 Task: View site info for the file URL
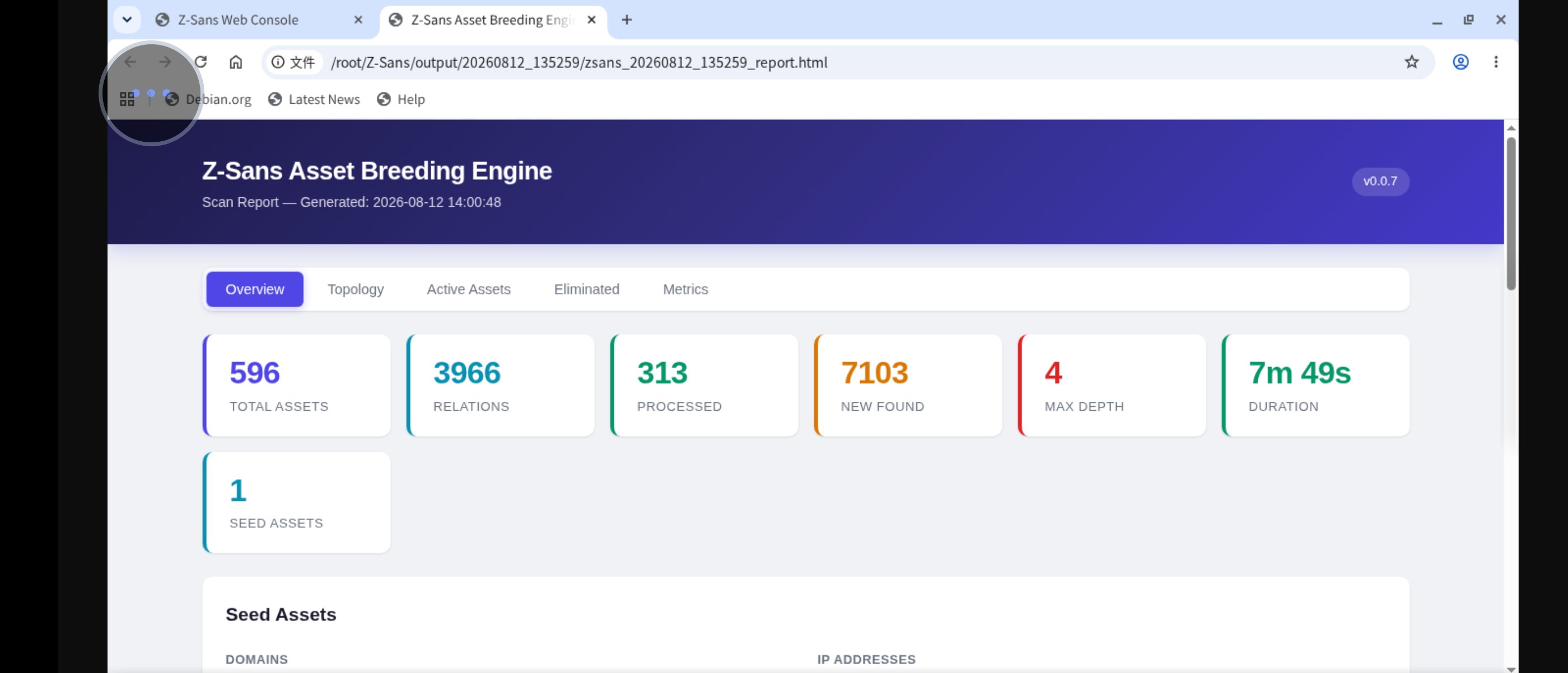coord(293,62)
